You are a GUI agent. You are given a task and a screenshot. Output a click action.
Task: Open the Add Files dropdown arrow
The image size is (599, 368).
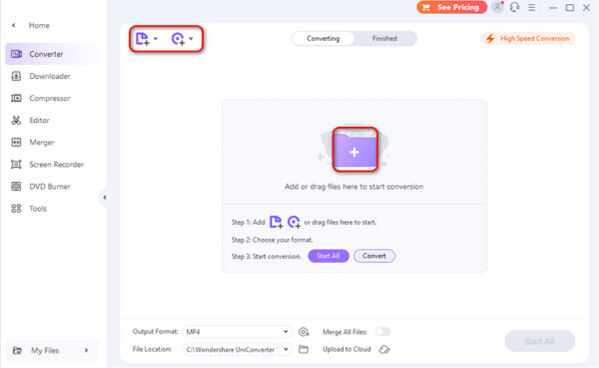click(x=155, y=39)
